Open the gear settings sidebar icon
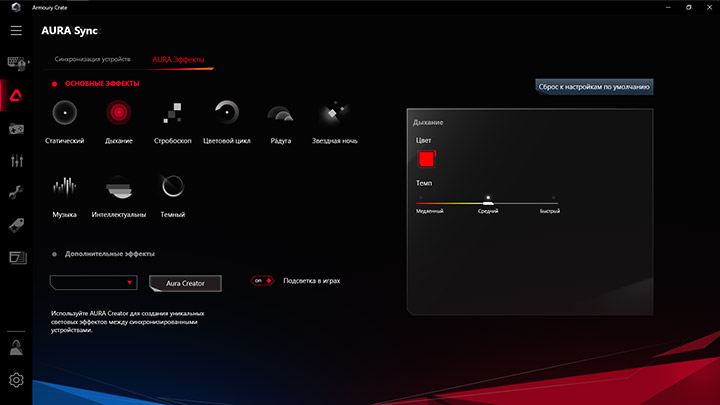The width and height of the screenshot is (720, 405). 16,380
